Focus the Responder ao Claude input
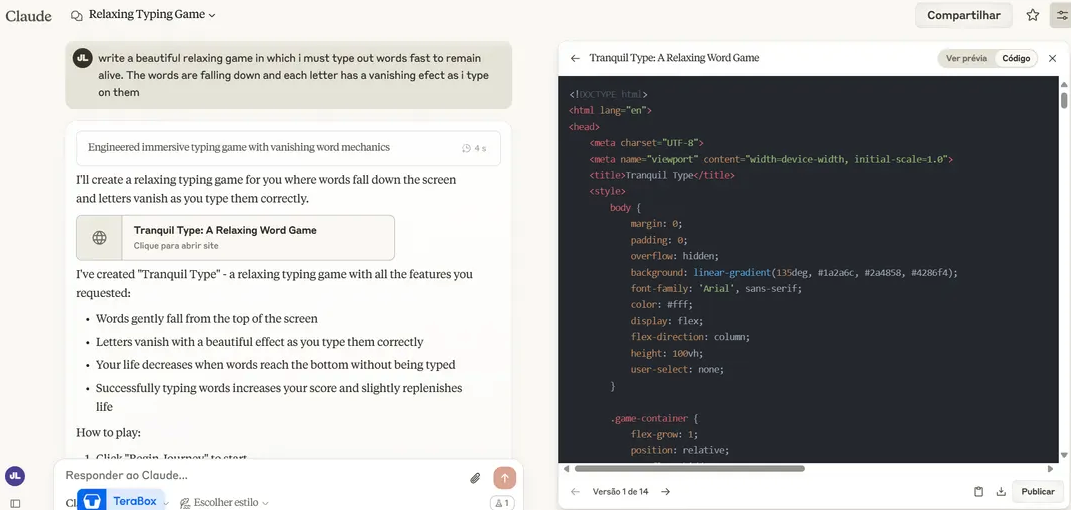 click(260, 476)
